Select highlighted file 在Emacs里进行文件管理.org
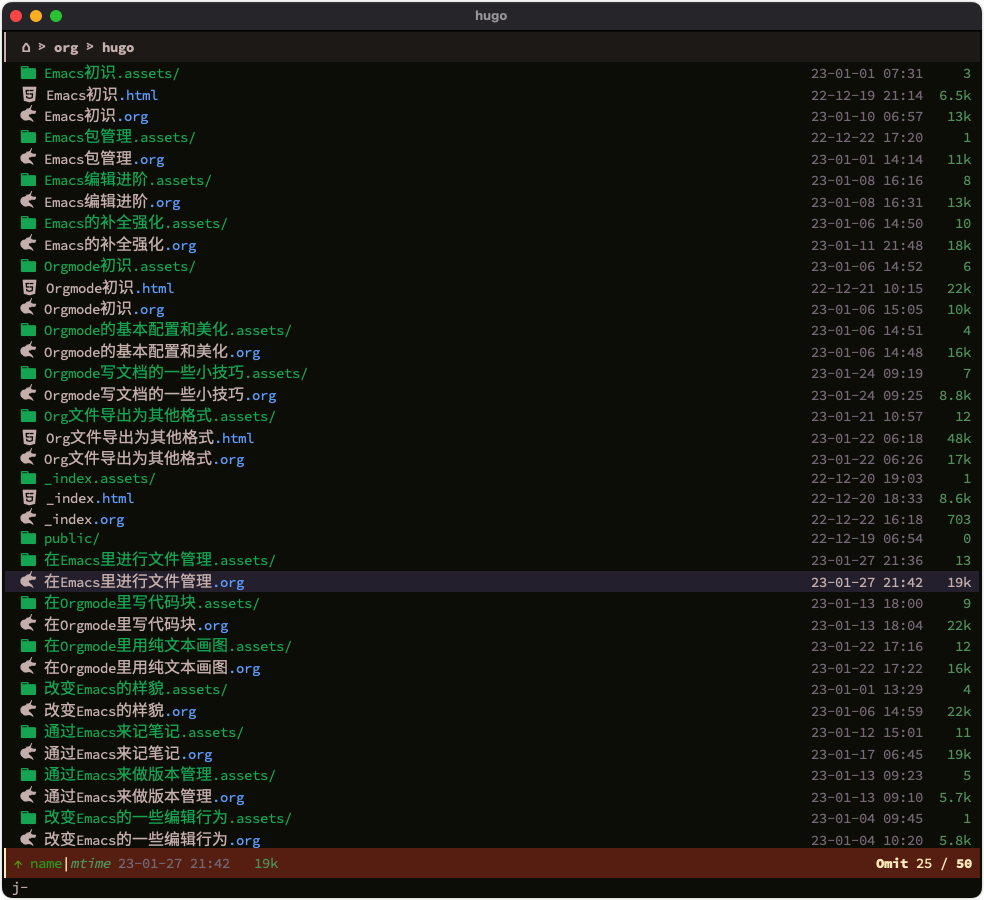 click(x=144, y=582)
